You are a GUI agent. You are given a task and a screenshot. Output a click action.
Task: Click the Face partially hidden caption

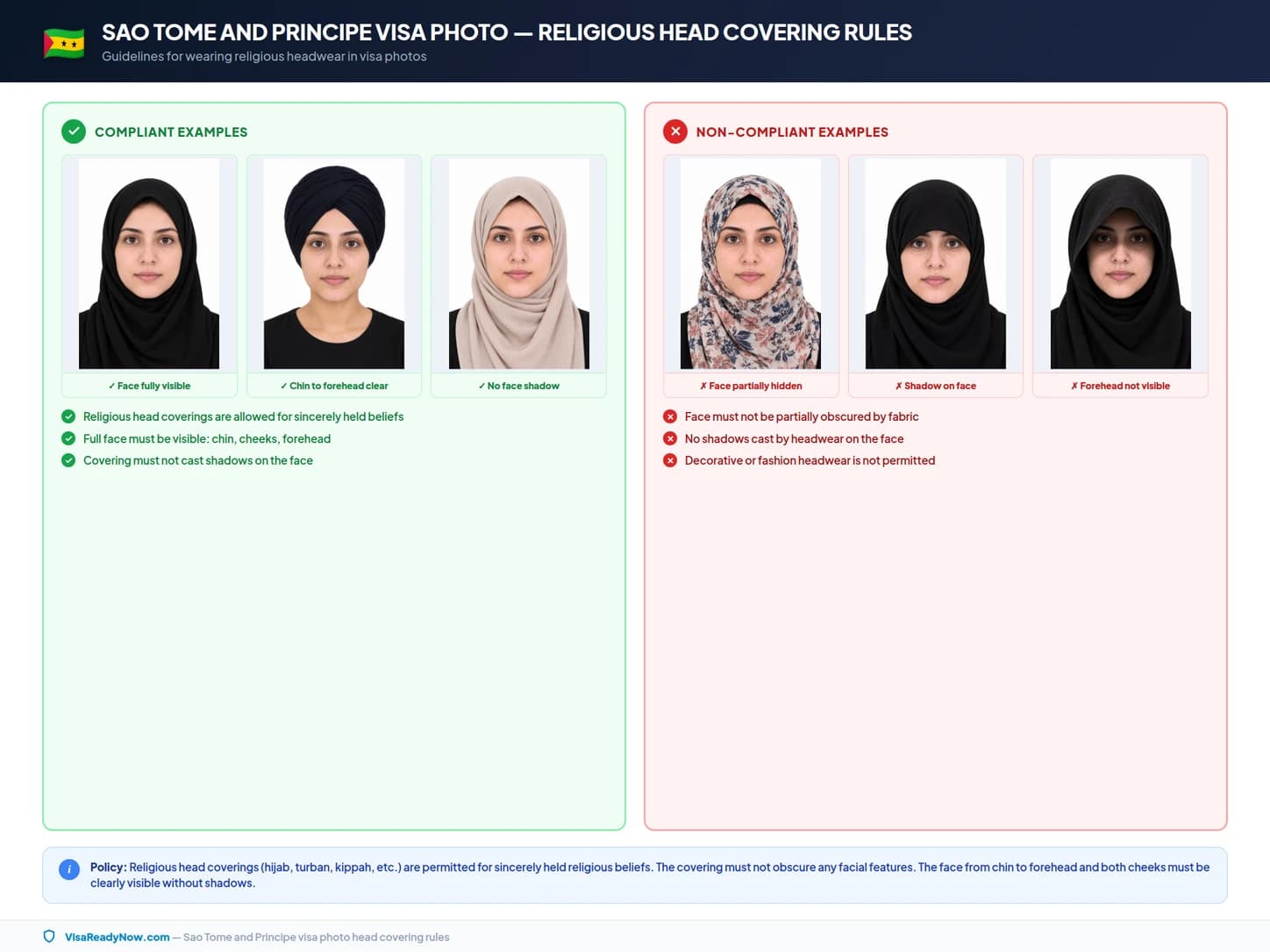[751, 386]
